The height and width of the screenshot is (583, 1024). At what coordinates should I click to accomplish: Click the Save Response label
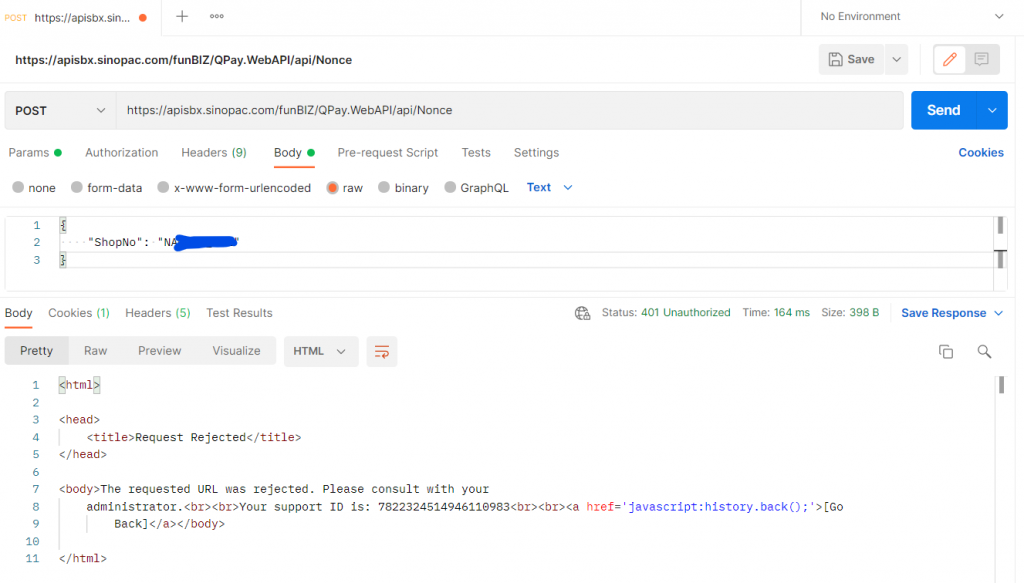944,313
